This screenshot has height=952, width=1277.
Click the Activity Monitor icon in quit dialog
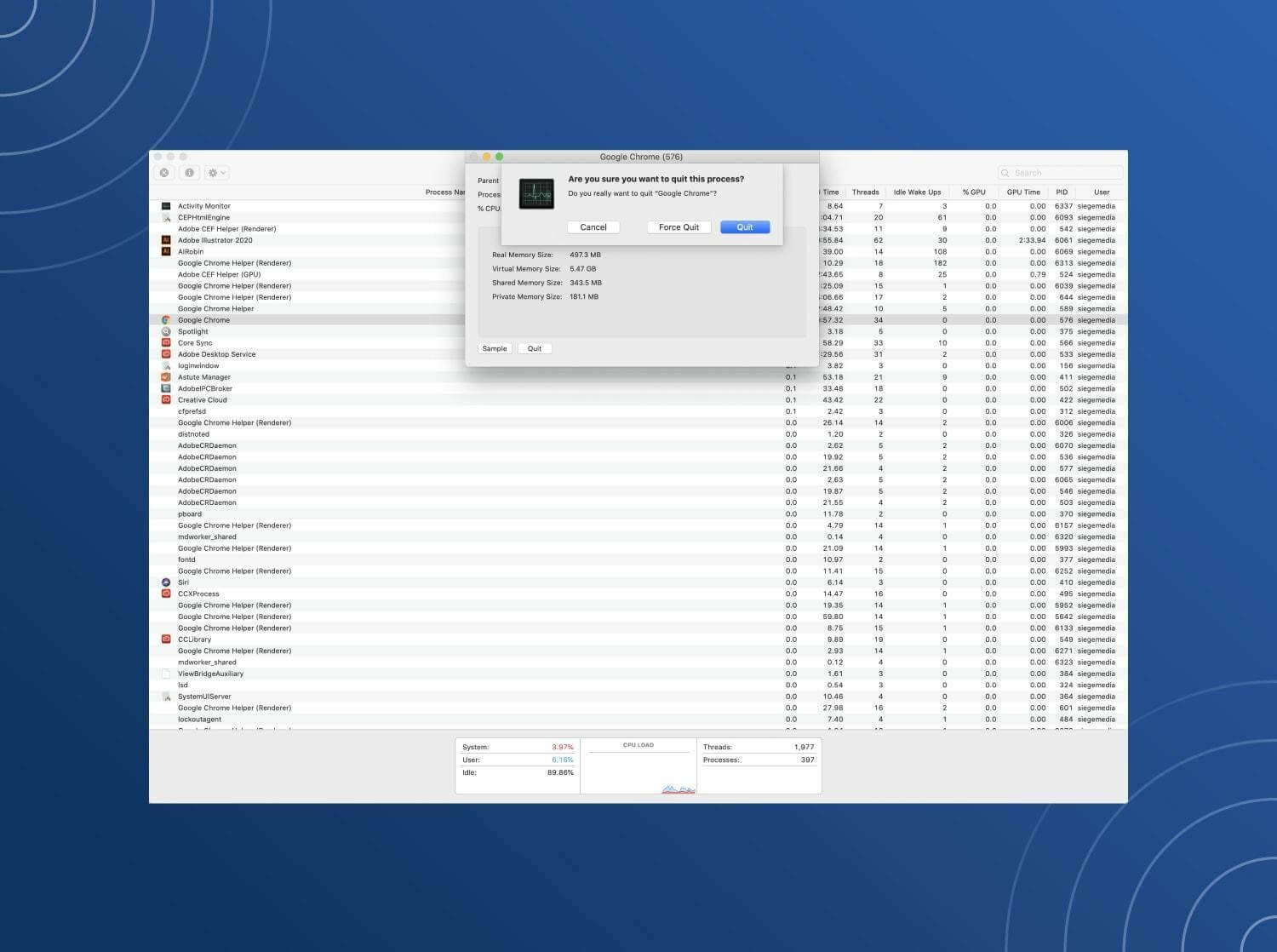pos(536,194)
